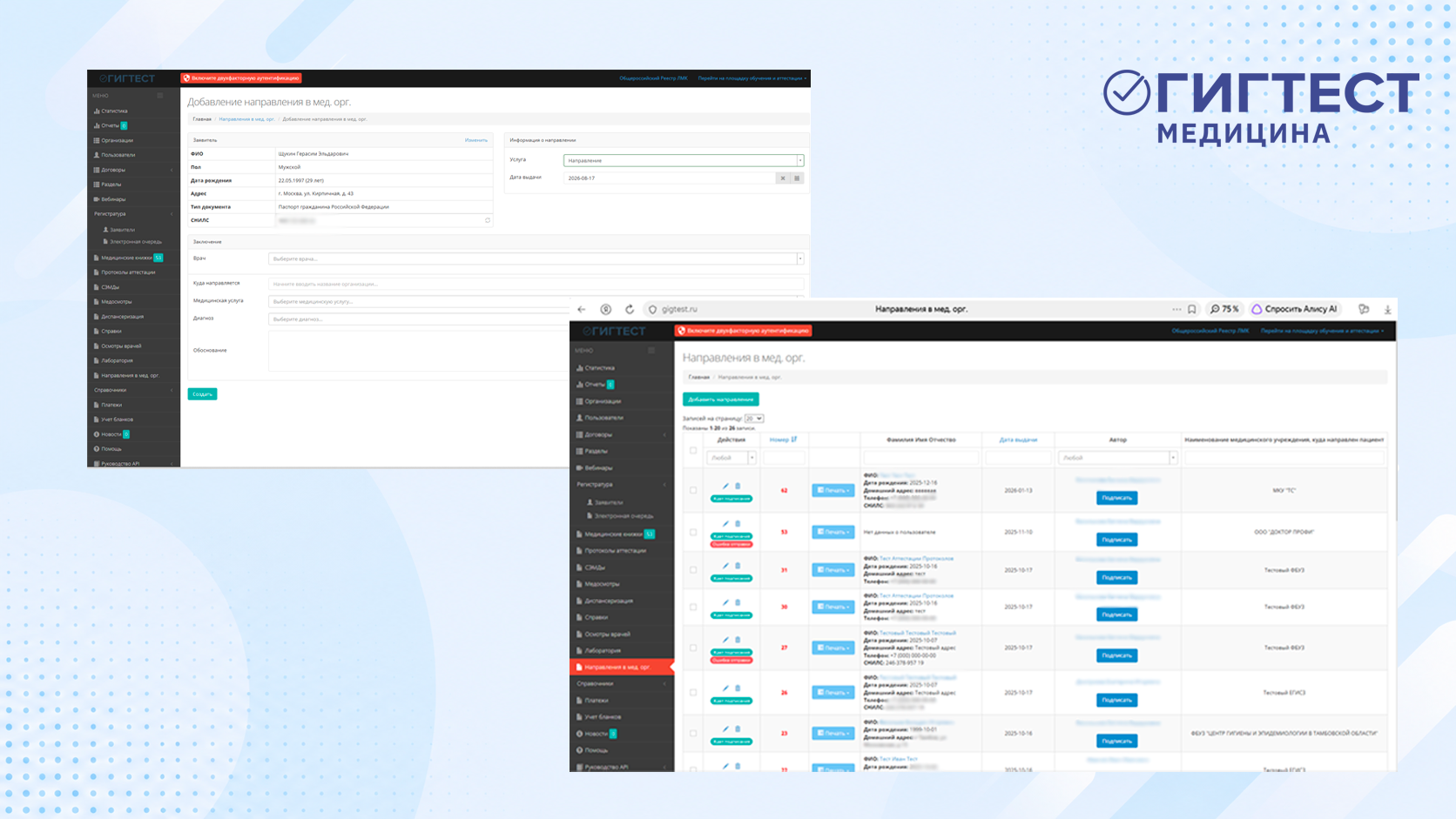Open the Любой filter under the Действия column
Screen dimensions: 1456x819
click(731, 458)
